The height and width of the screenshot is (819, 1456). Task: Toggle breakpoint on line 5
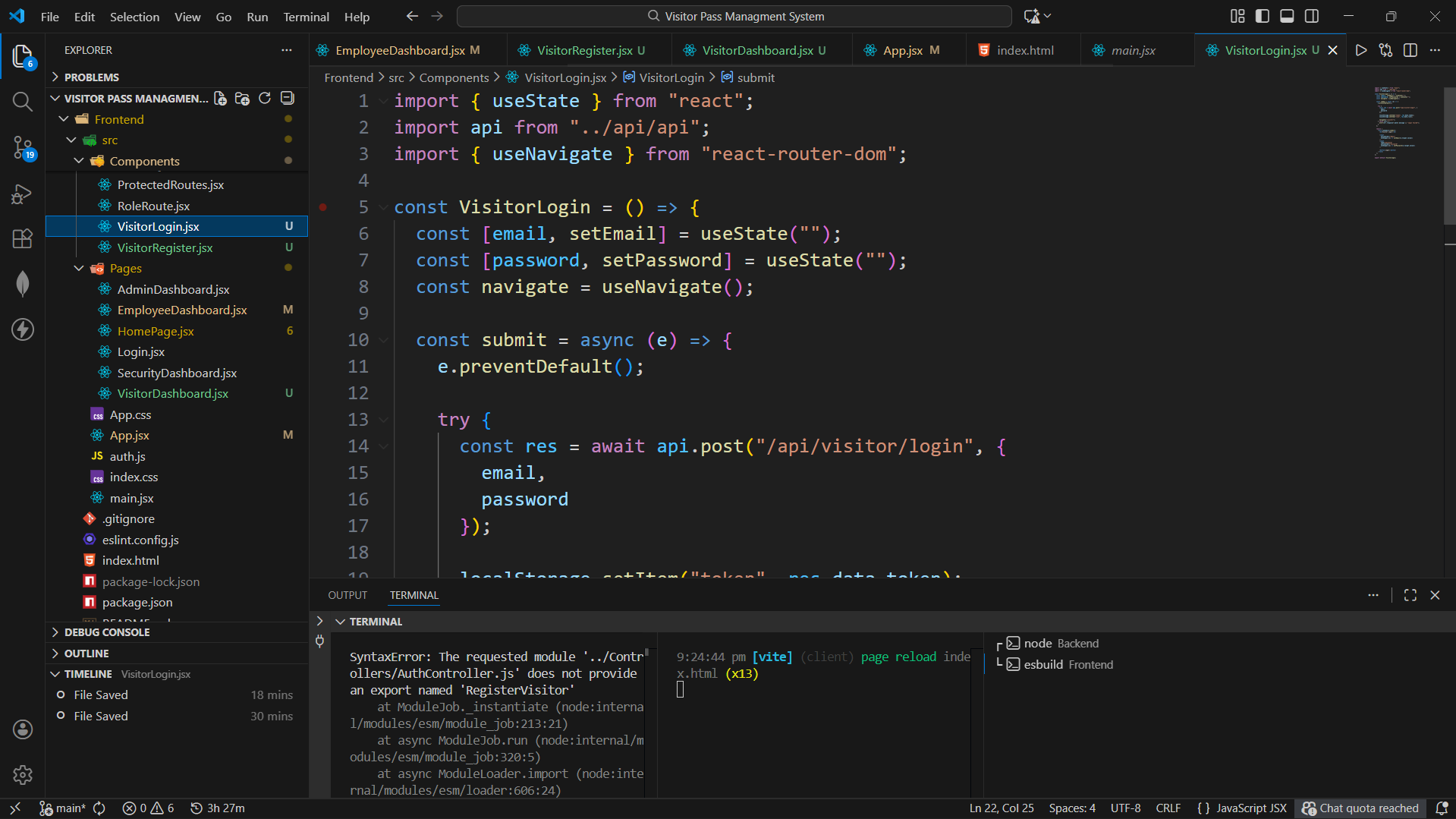(323, 207)
